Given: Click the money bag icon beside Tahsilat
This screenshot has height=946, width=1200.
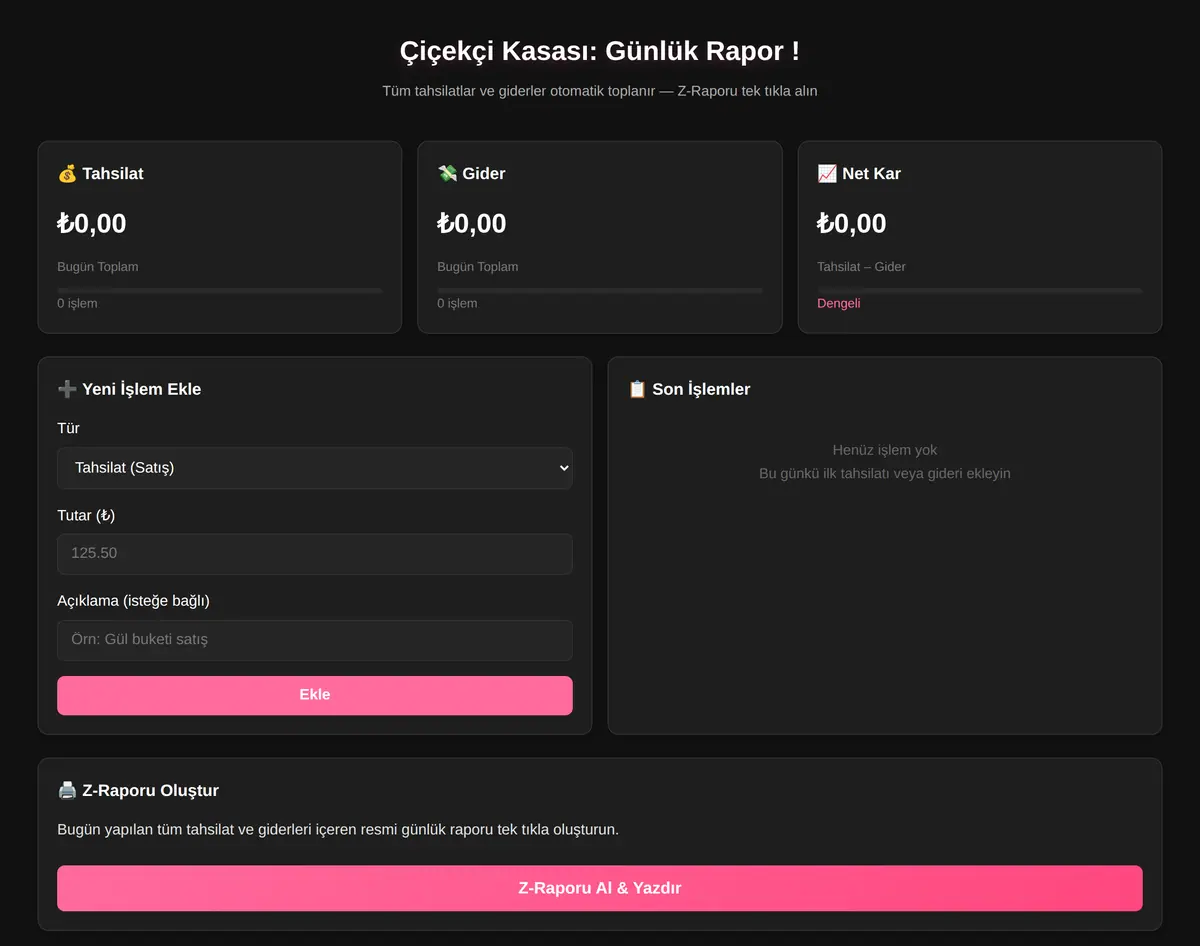Looking at the screenshot, I should (67, 174).
